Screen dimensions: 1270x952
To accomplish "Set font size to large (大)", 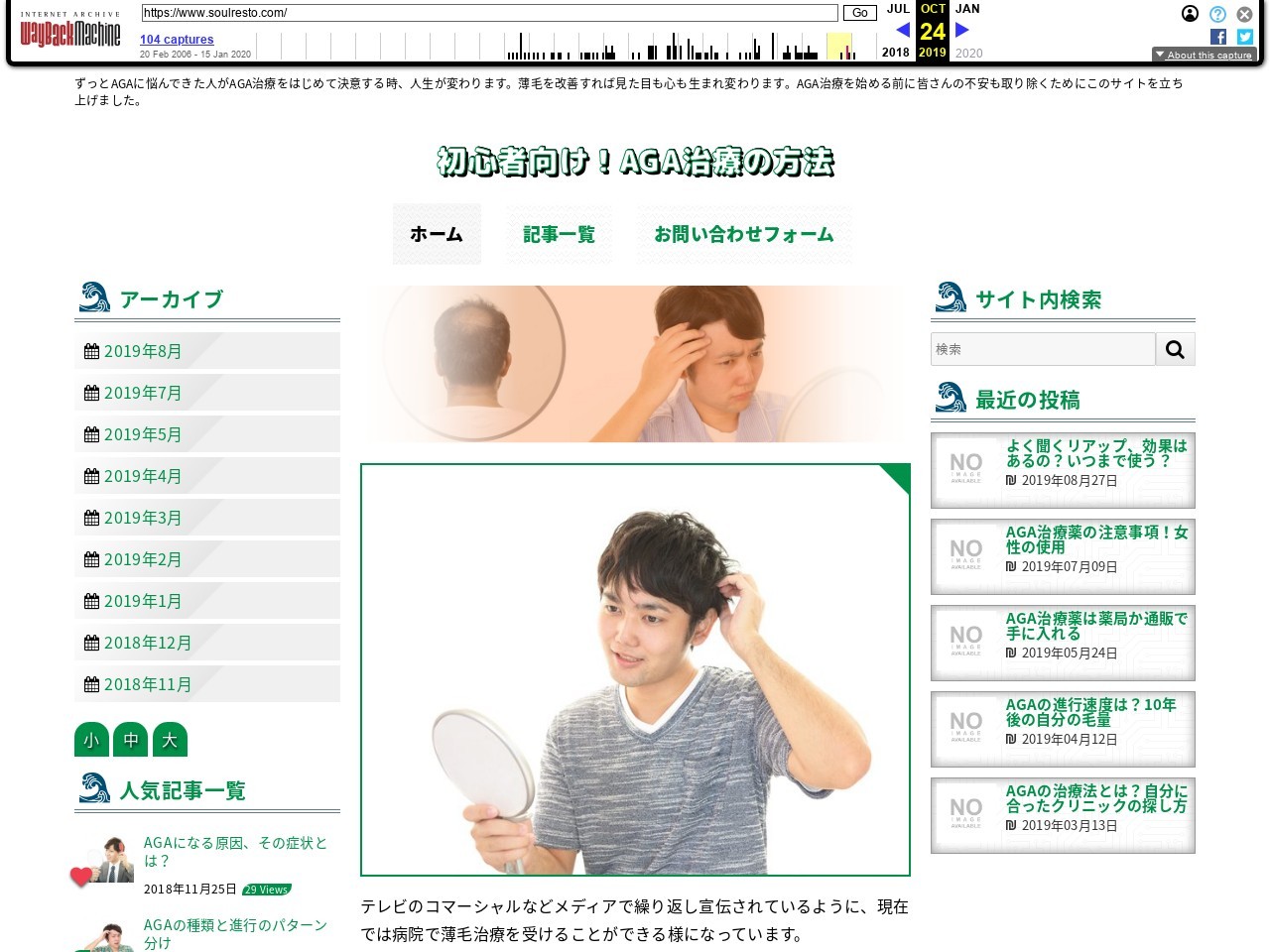I will pyautogui.click(x=170, y=740).
